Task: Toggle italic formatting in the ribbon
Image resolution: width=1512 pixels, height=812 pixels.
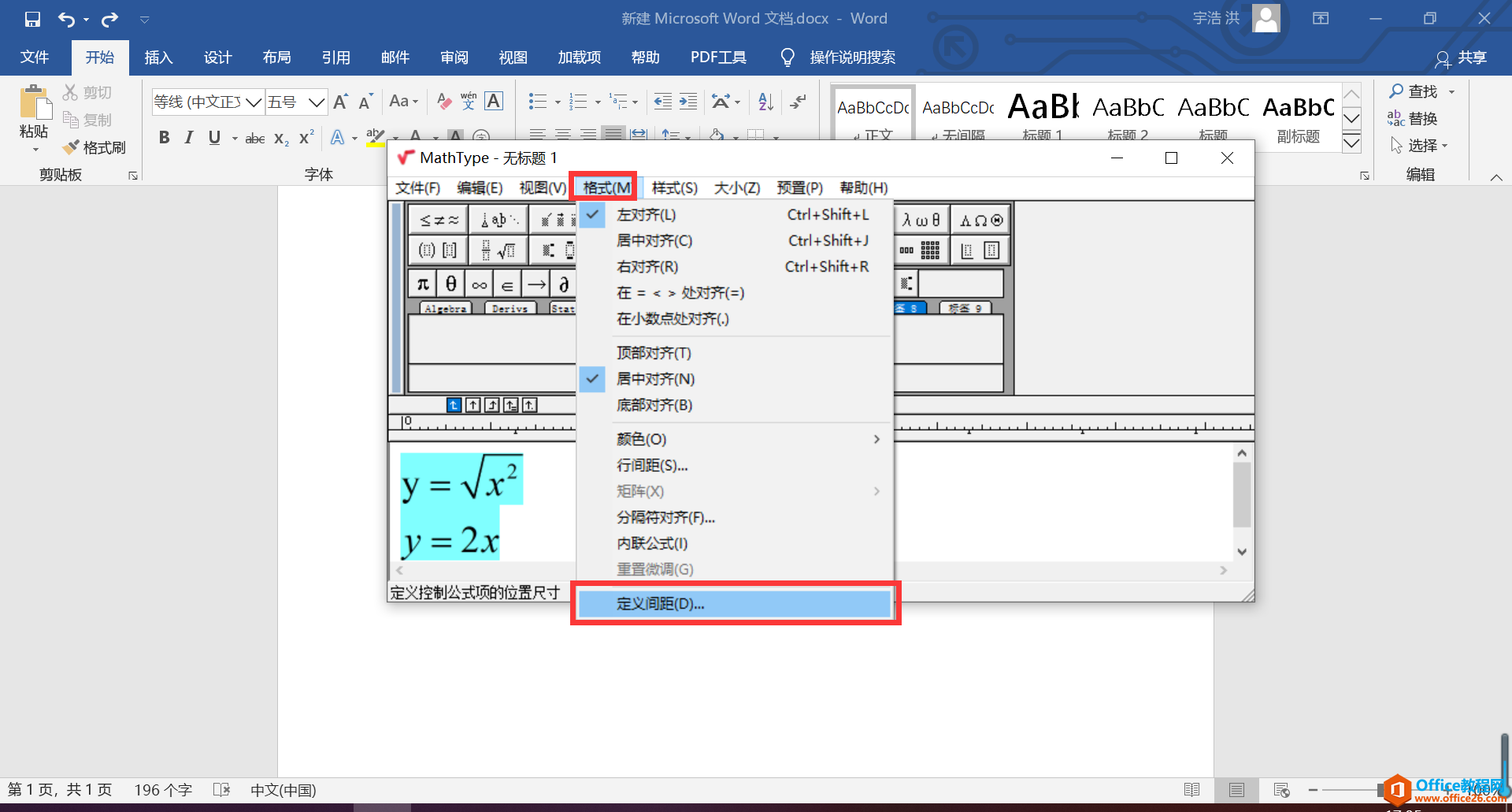Action: (x=188, y=137)
